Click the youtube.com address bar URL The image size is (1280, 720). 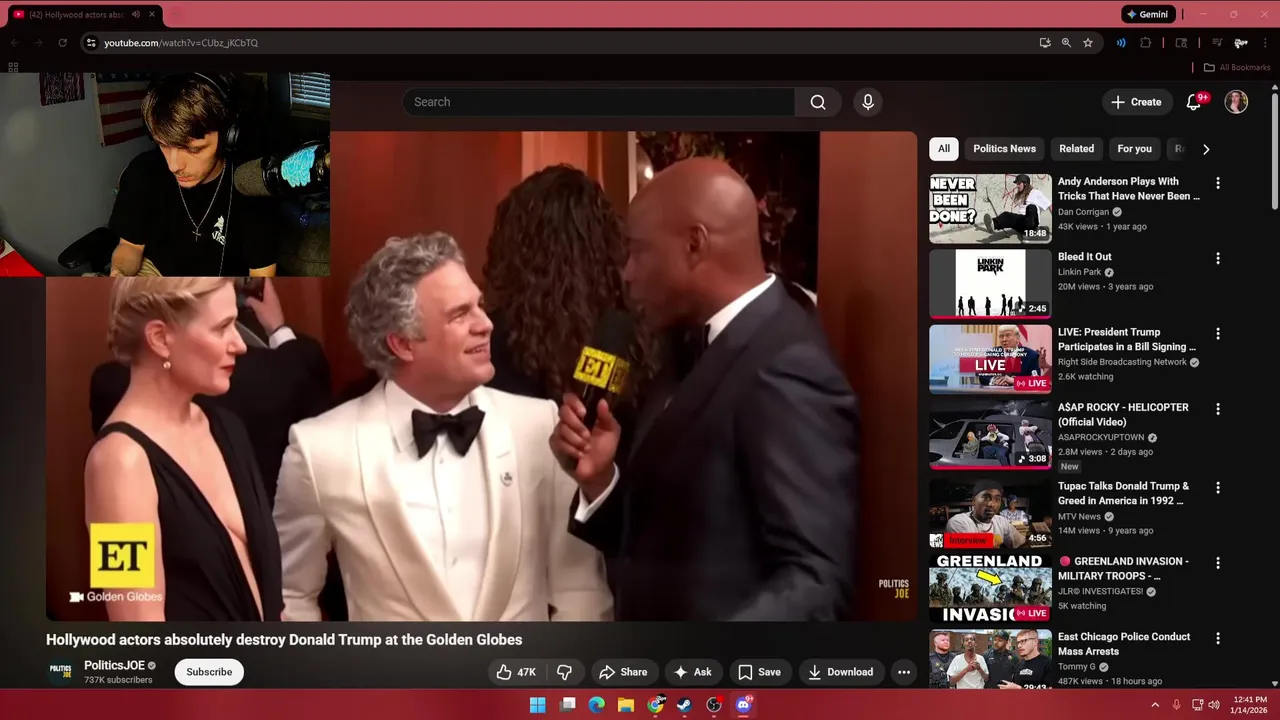point(181,43)
